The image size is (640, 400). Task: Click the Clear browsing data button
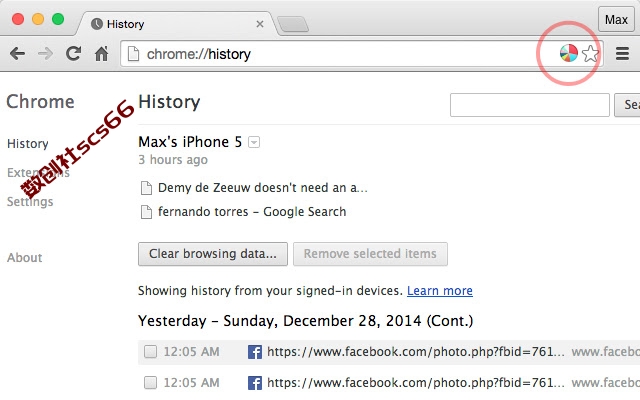(213, 254)
